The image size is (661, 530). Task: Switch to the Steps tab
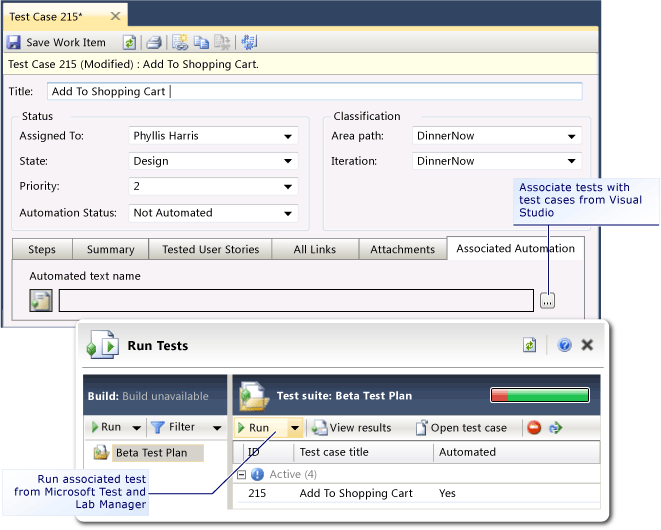point(42,249)
